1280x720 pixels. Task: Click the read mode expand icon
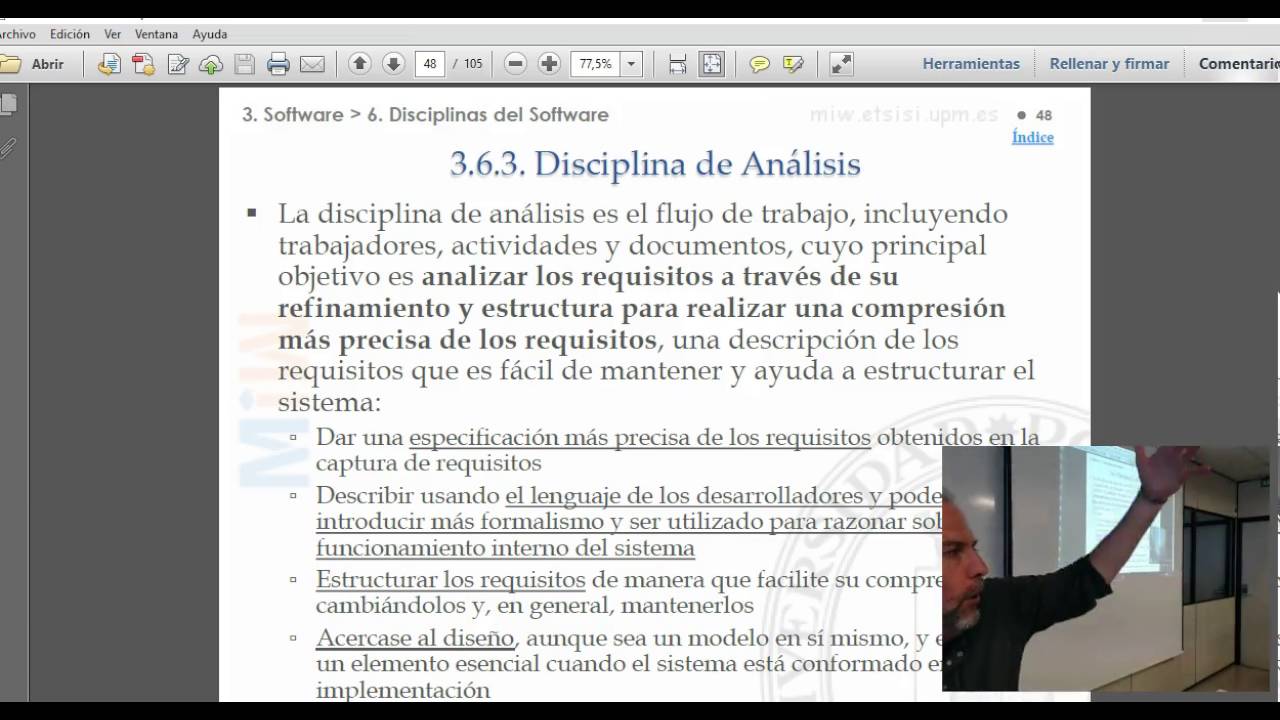(842, 64)
